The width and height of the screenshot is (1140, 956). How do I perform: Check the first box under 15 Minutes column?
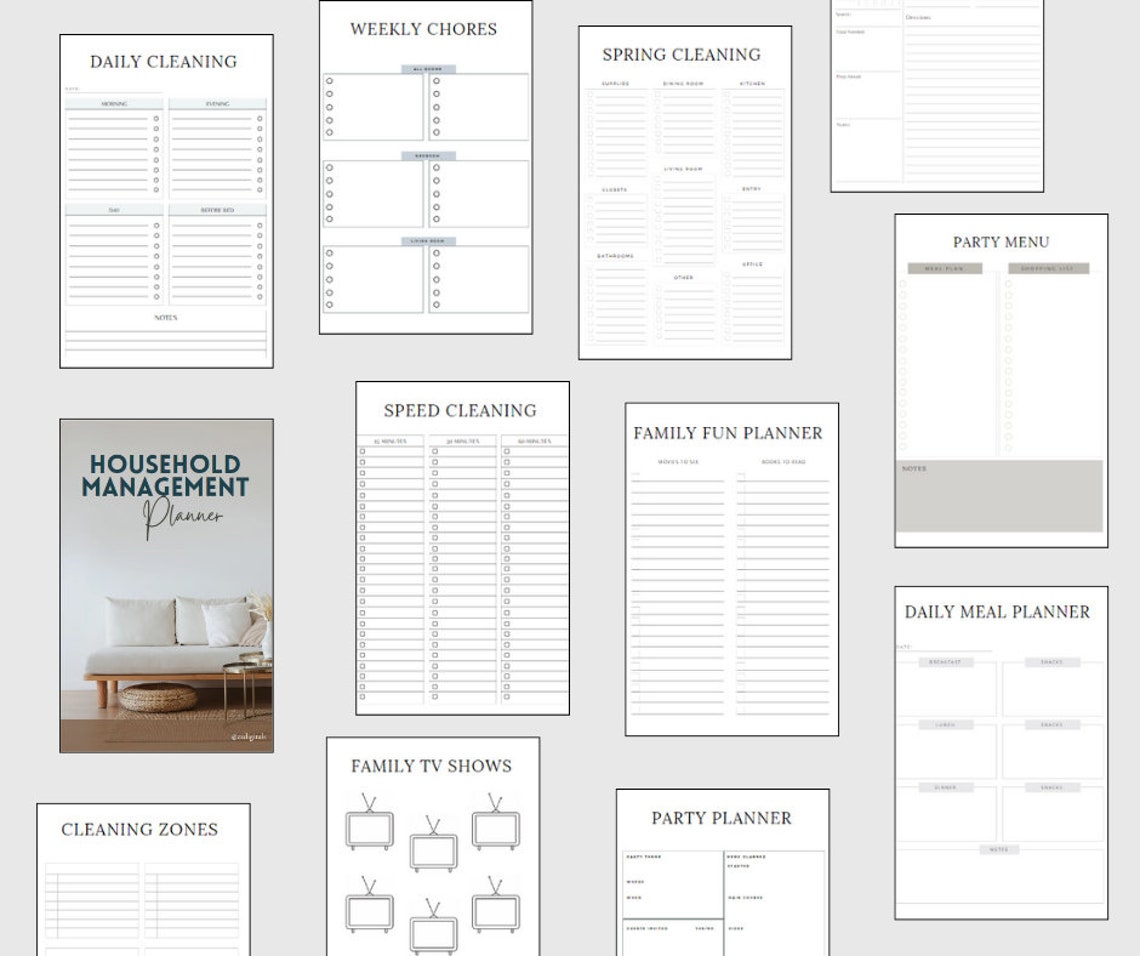[362, 450]
